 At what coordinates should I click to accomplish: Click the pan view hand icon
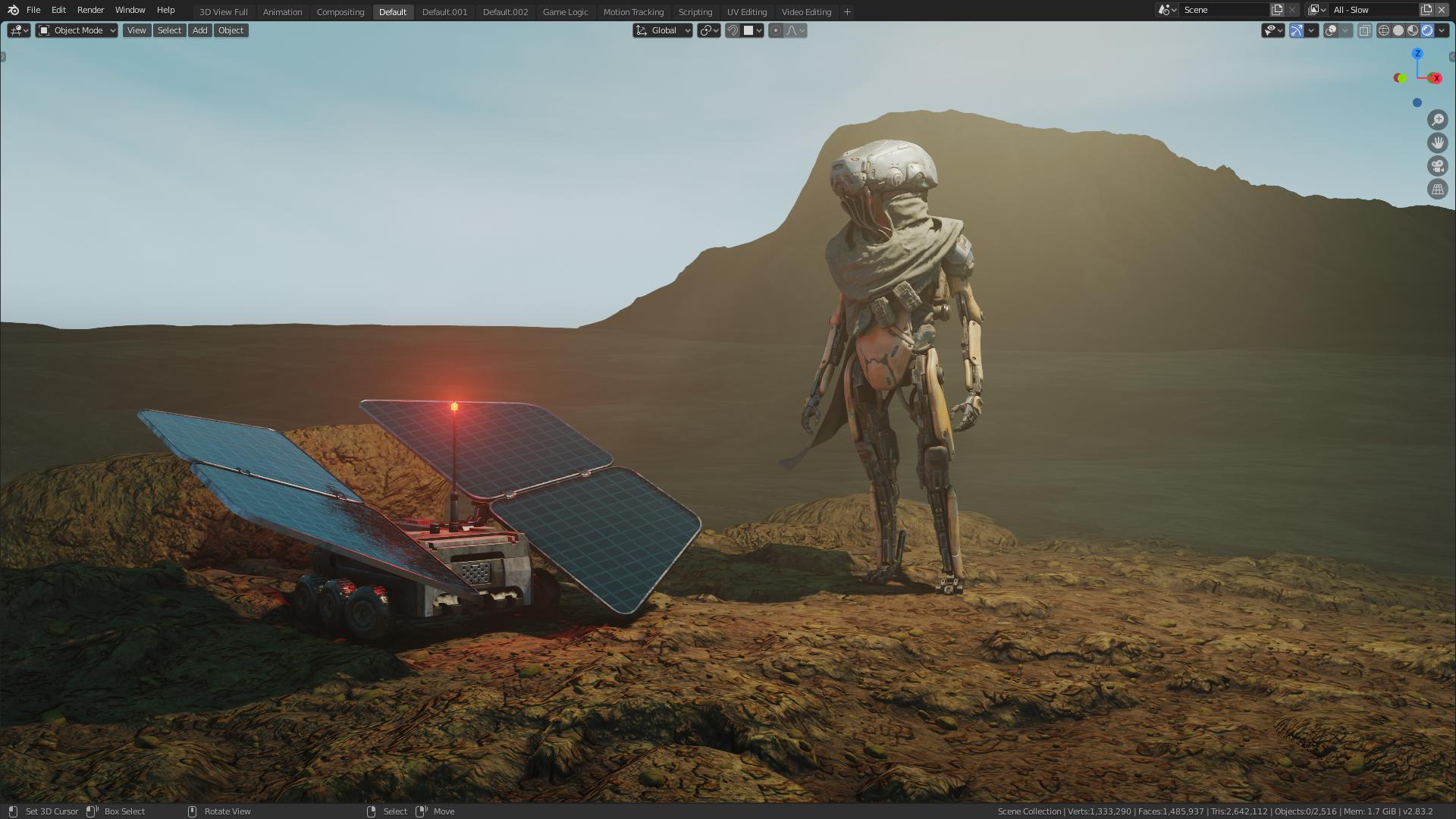point(1437,143)
